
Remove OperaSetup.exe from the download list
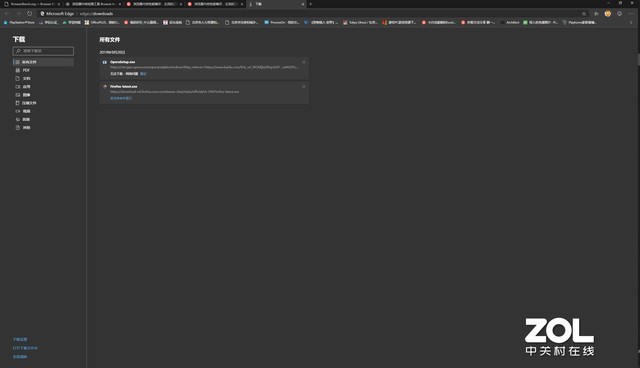coord(304,62)
